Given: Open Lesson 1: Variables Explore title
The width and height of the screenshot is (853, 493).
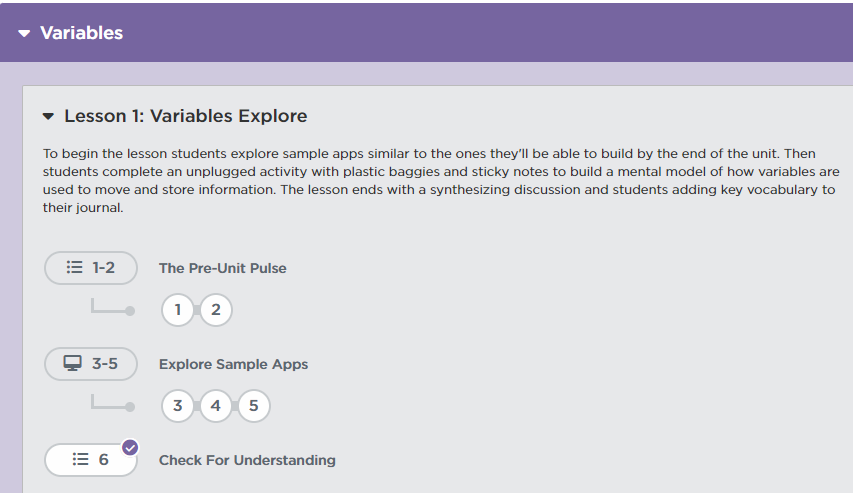Looking at the screenshot, I should [185, 116].
